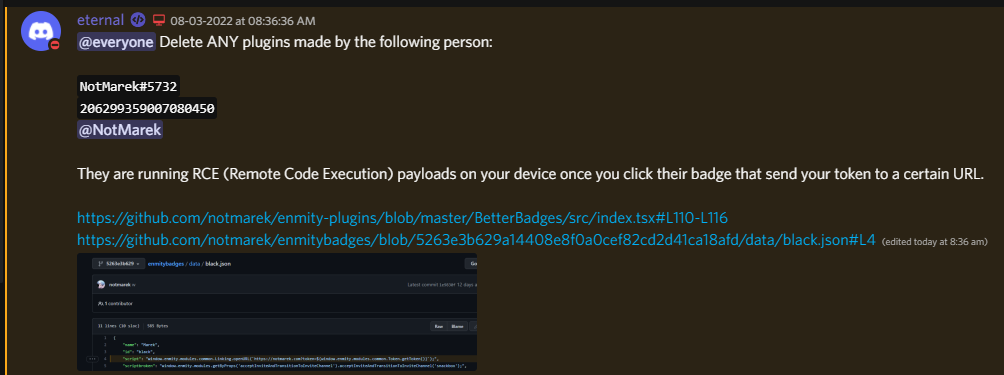Click the line 4 ellipsis expander
Image resolution: width=1004 pixels, height=375 pixels.
92,359
